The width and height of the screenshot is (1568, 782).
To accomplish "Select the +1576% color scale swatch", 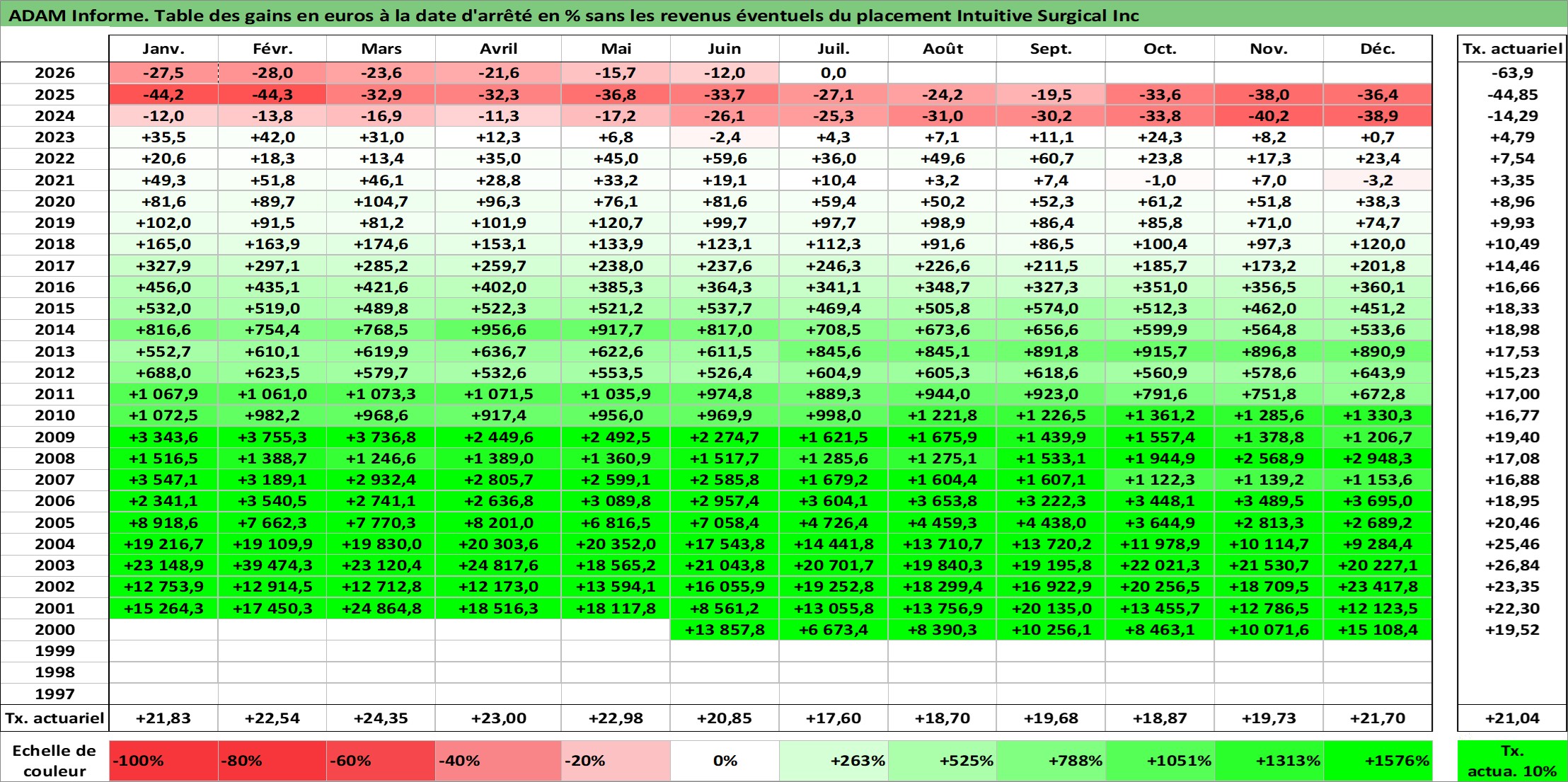I will 1378,761.
